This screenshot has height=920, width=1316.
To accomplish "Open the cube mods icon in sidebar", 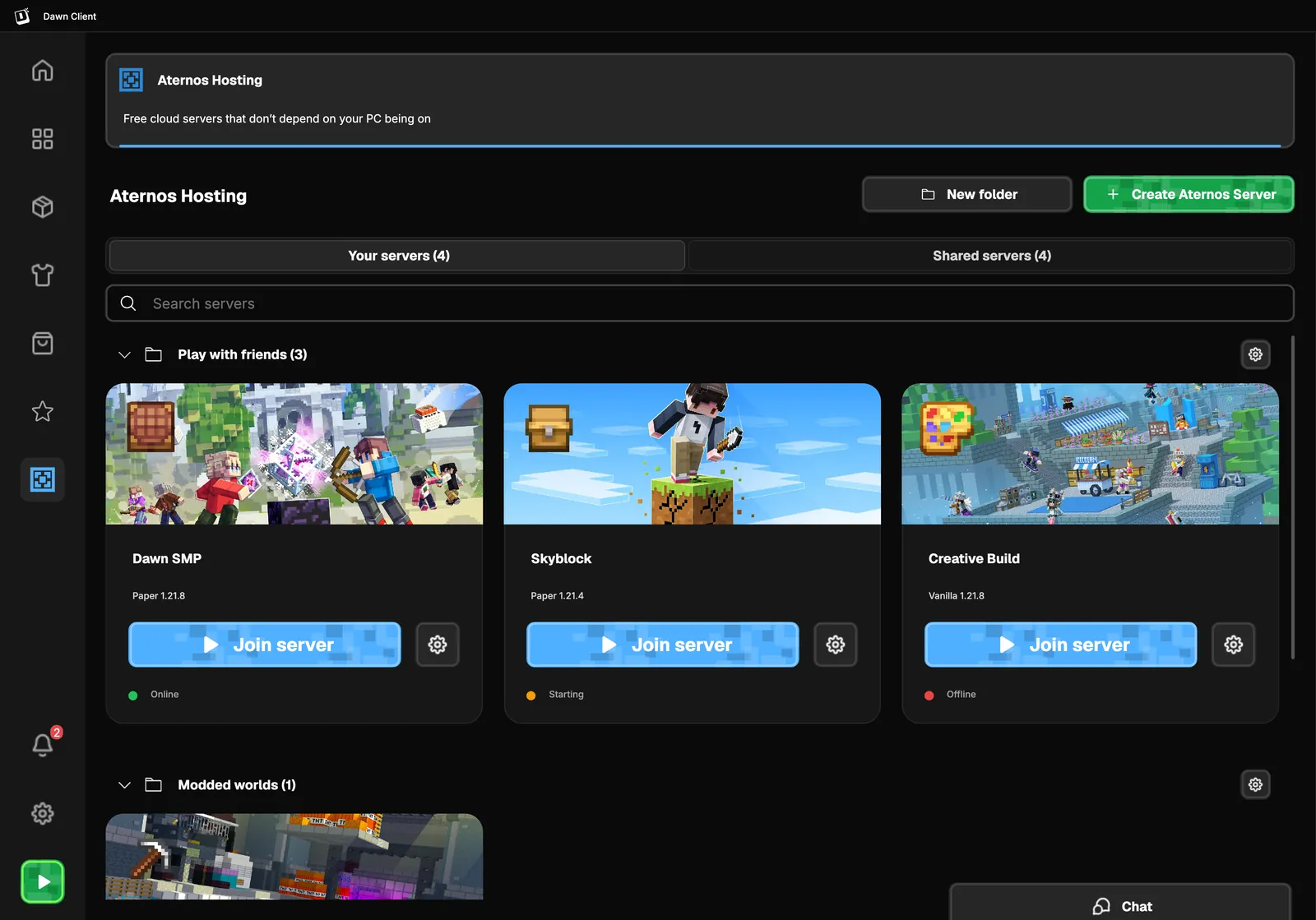I will [42, 207].
